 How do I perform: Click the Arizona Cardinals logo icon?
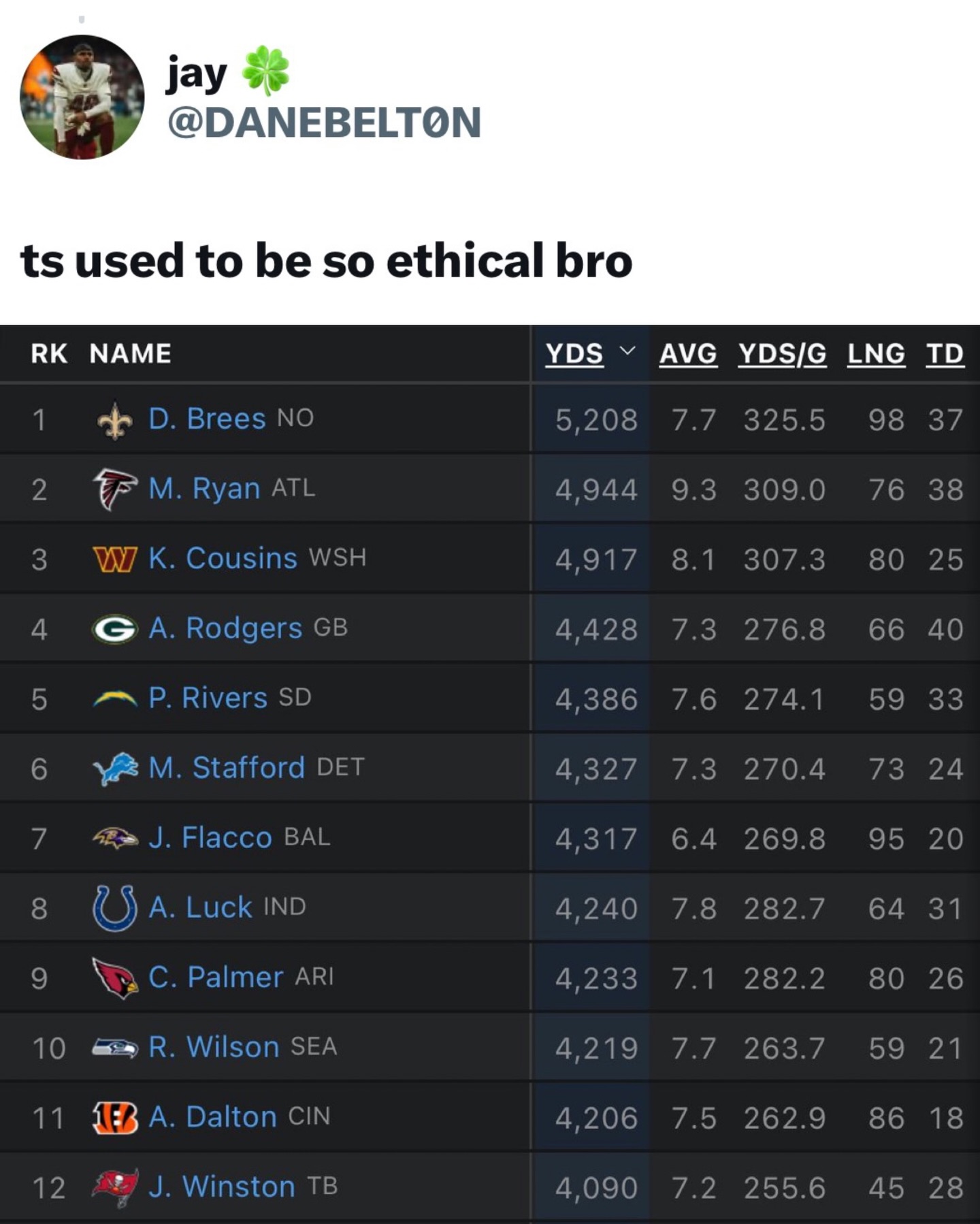114,978
